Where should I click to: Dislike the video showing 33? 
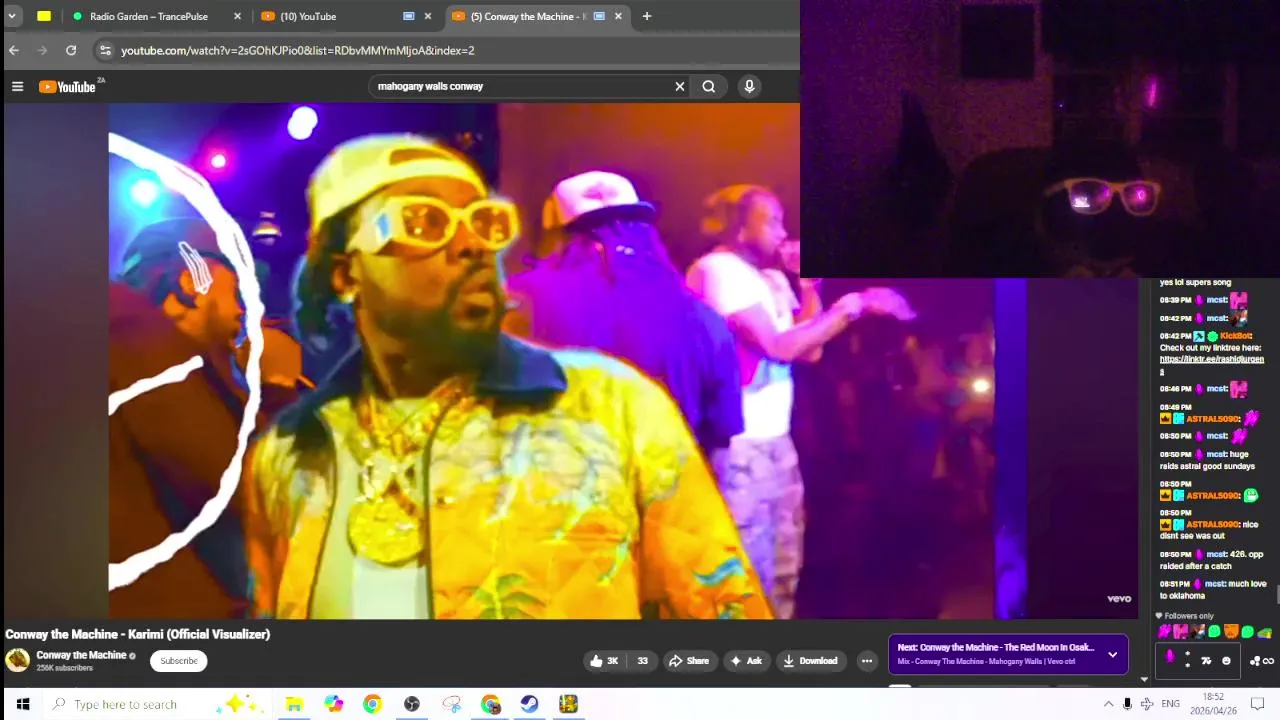click(x=642, y=661)
